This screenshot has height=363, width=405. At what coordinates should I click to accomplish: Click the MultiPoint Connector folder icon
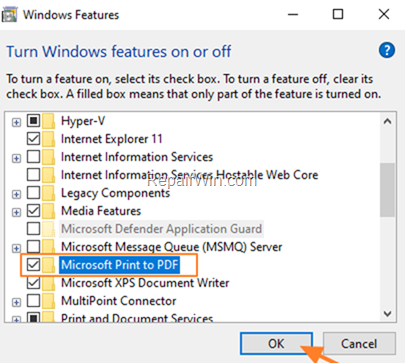(49, 301)
